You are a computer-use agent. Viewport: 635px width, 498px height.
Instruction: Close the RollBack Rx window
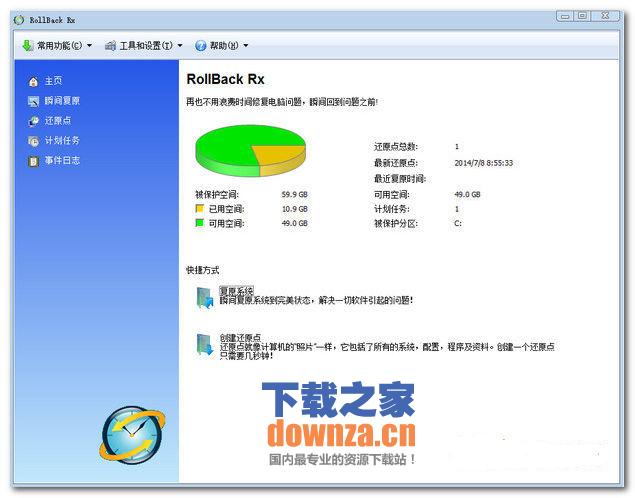pos(605,16)
